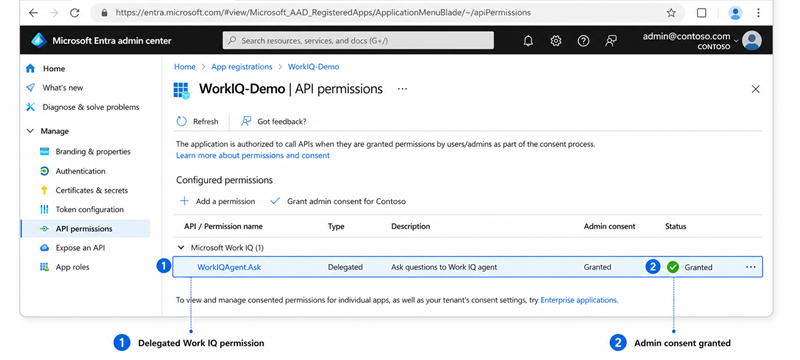The image size is (800, 360).
Task: Click the account avatar picture
Action: [752, 40]
